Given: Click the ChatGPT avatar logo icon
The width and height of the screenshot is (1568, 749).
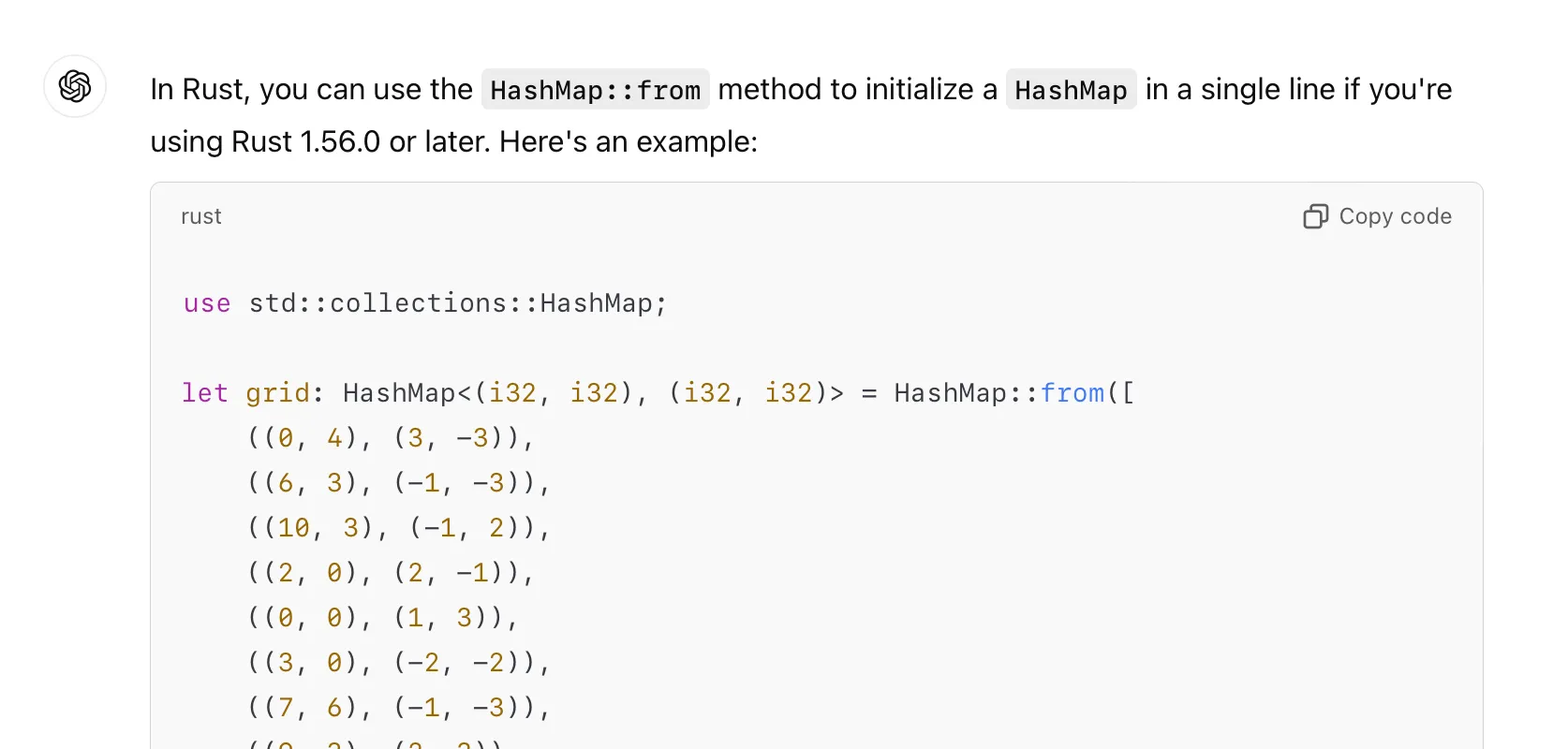Looking at the screenshot, I should pyautogui.click(x=75, y=86).
